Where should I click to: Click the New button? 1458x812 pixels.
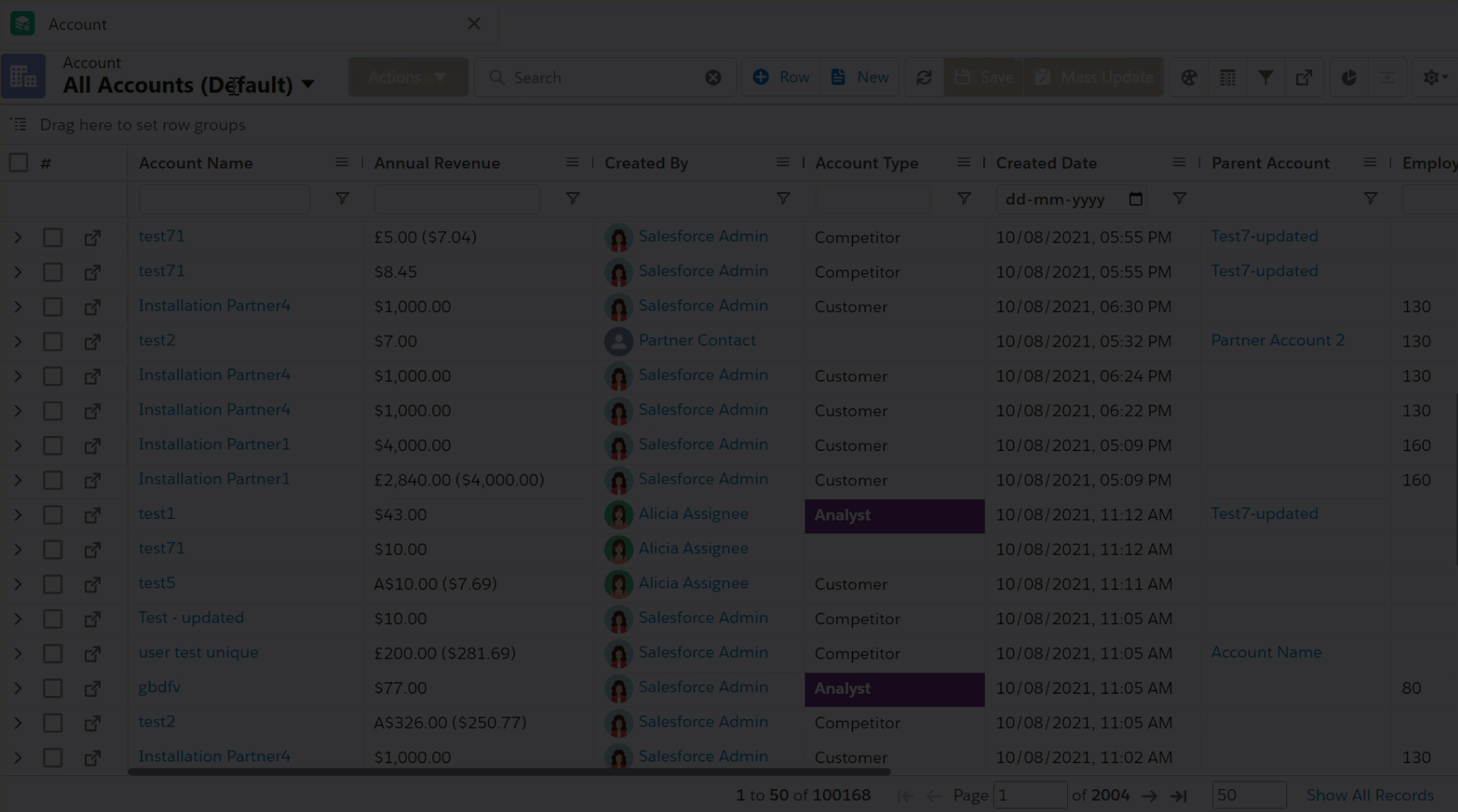860,78
